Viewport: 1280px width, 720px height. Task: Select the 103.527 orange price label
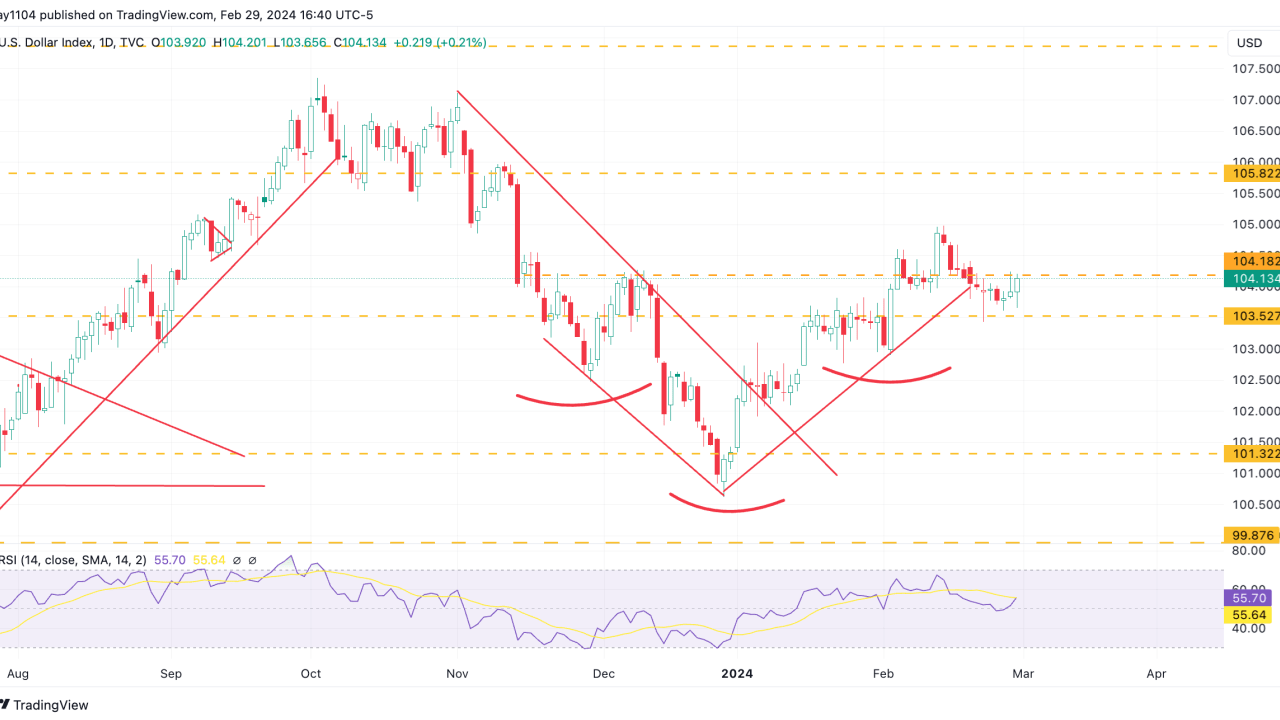(x=1252, y=316)
